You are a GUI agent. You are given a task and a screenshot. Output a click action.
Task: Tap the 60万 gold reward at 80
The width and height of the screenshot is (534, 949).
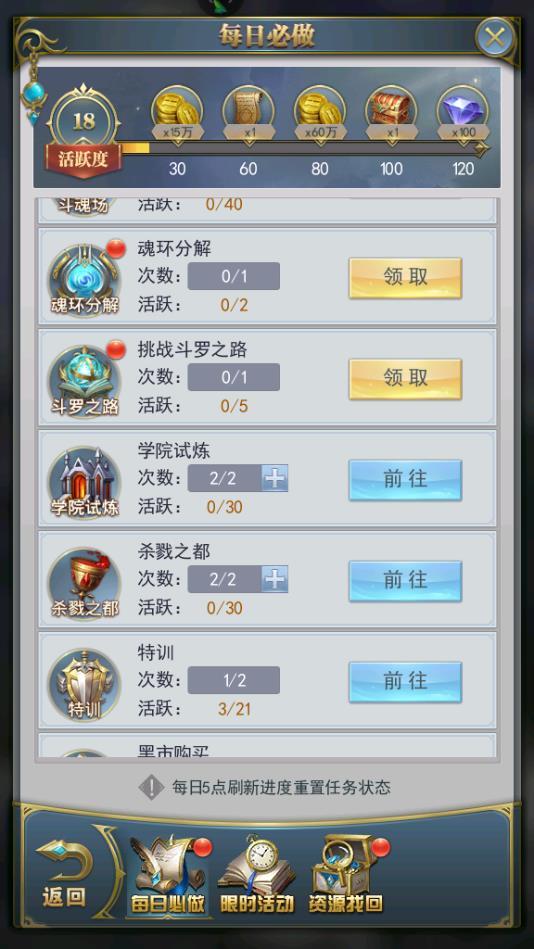tap(320, 113)
